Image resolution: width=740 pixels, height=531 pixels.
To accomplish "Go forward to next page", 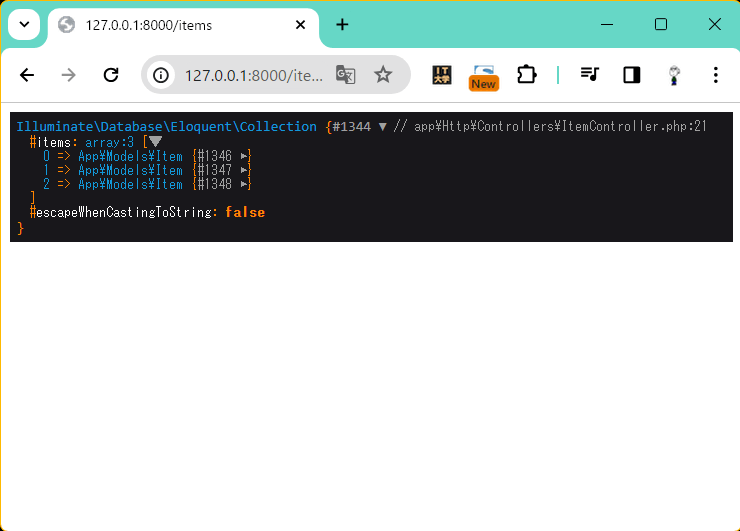I will tap(69, 75).
